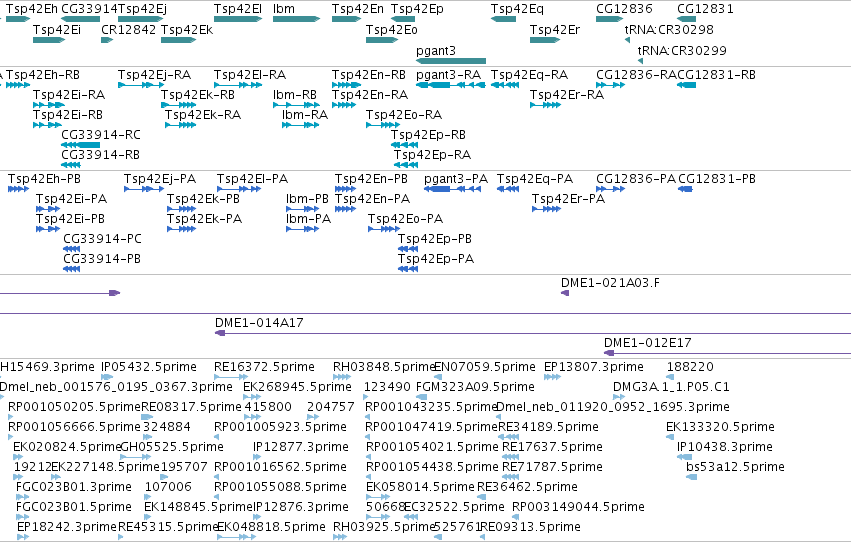The height and width of the screenshot is (542, 851).
Task: Select the tRNA:CR30298 feature
Action: [x=627, y=40]
